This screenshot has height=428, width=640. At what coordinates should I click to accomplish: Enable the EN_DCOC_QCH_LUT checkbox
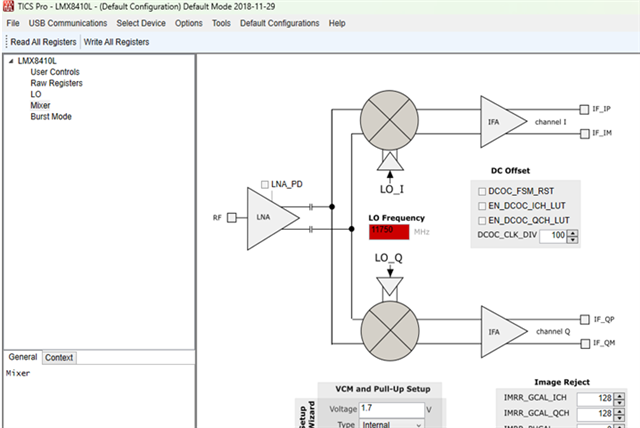(482, 221)
